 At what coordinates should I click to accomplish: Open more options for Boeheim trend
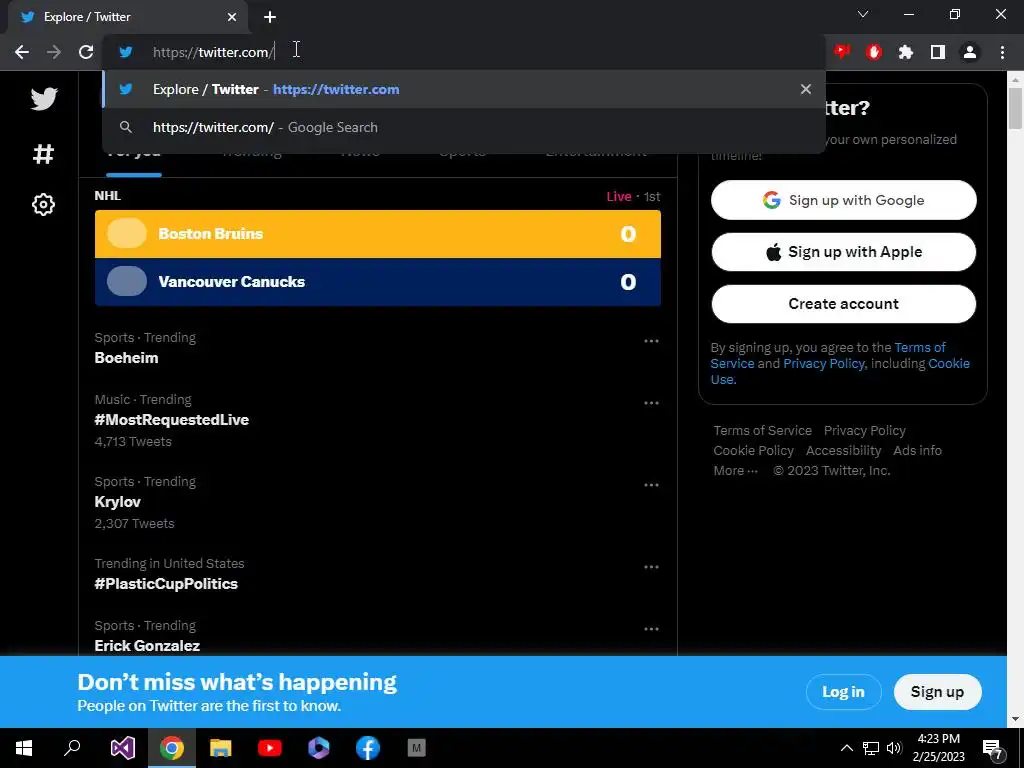pyautogui.click(x=651, y=341)
